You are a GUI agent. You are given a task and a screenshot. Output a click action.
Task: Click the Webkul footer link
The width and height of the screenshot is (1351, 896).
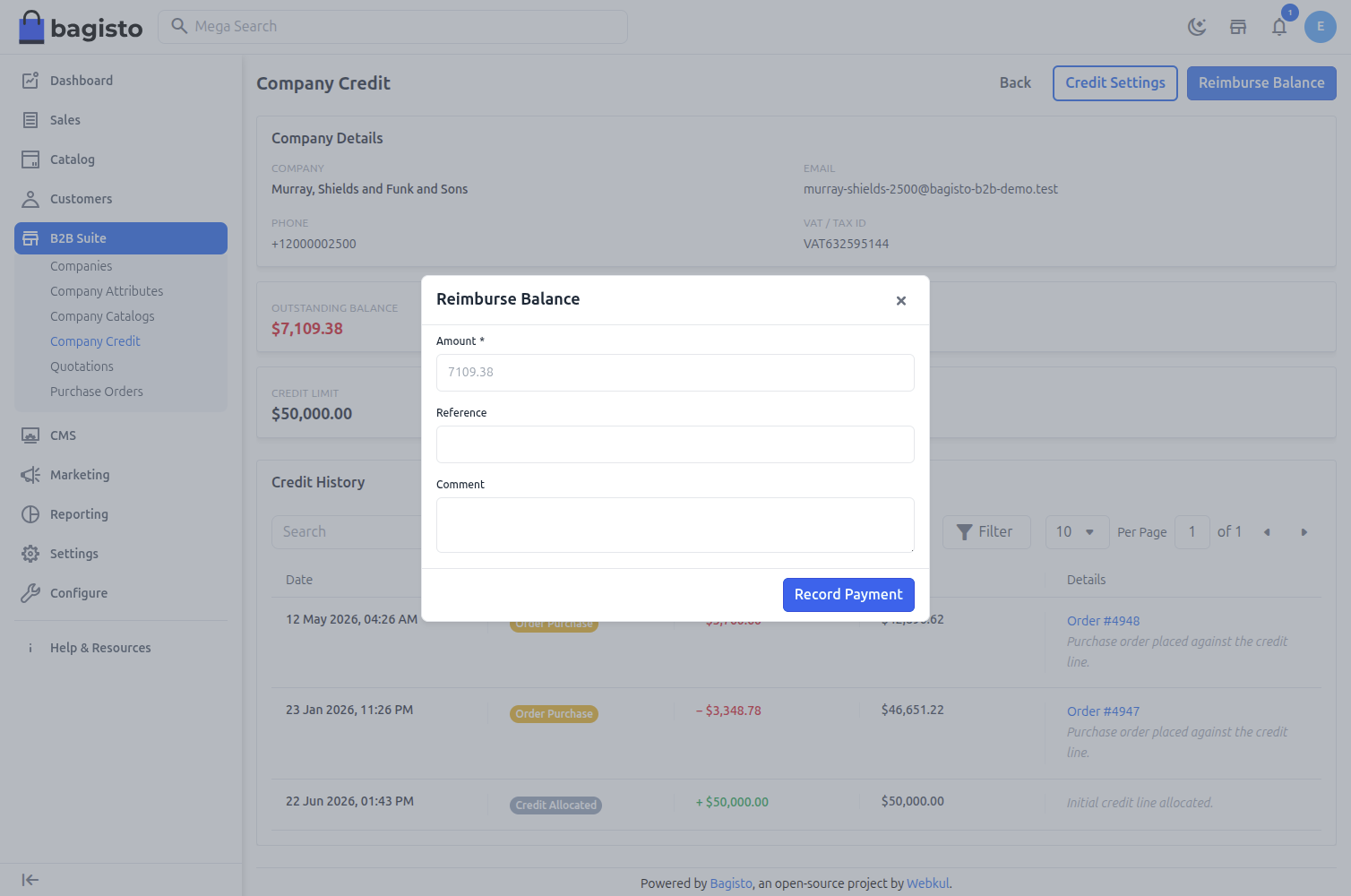pos(927,883)
